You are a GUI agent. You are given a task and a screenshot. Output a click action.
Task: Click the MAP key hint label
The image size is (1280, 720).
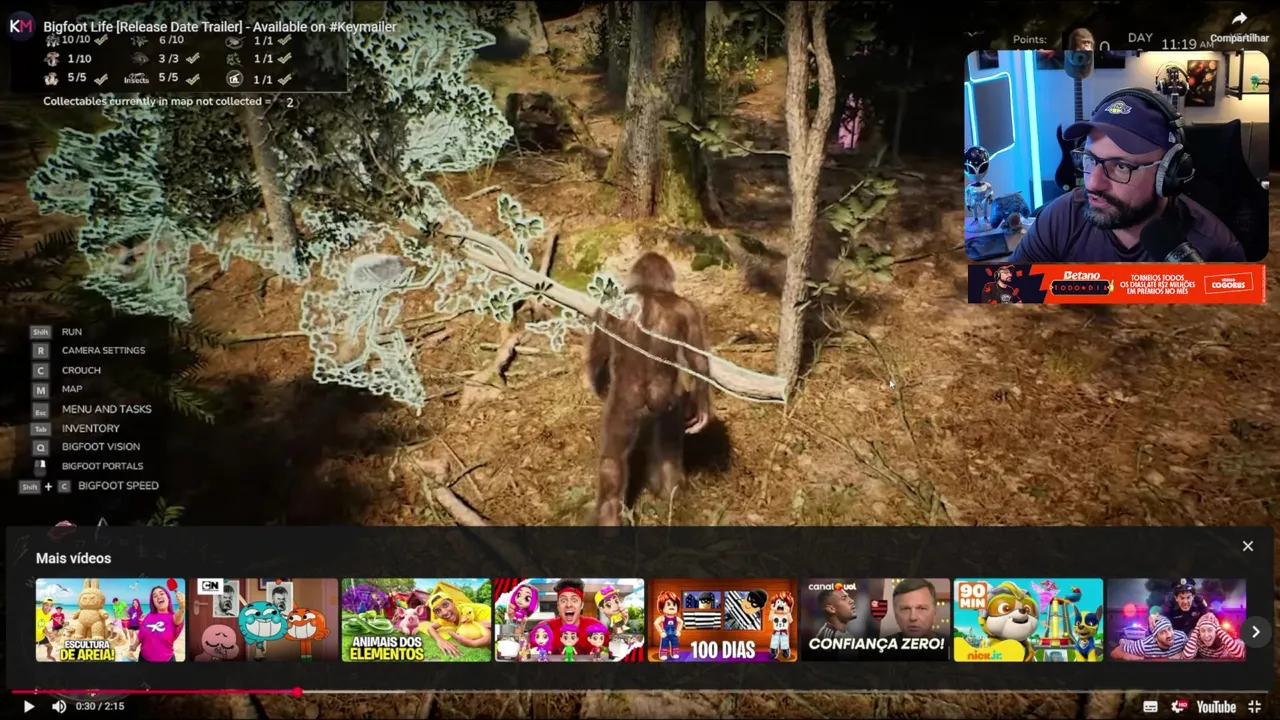click(x=72, y=389)
